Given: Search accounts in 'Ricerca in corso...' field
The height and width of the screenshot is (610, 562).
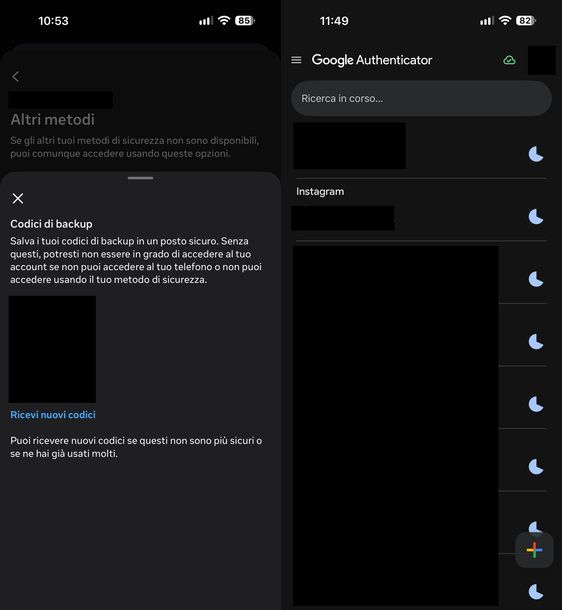Looking at the screenshot, I should tap(421, 98).
